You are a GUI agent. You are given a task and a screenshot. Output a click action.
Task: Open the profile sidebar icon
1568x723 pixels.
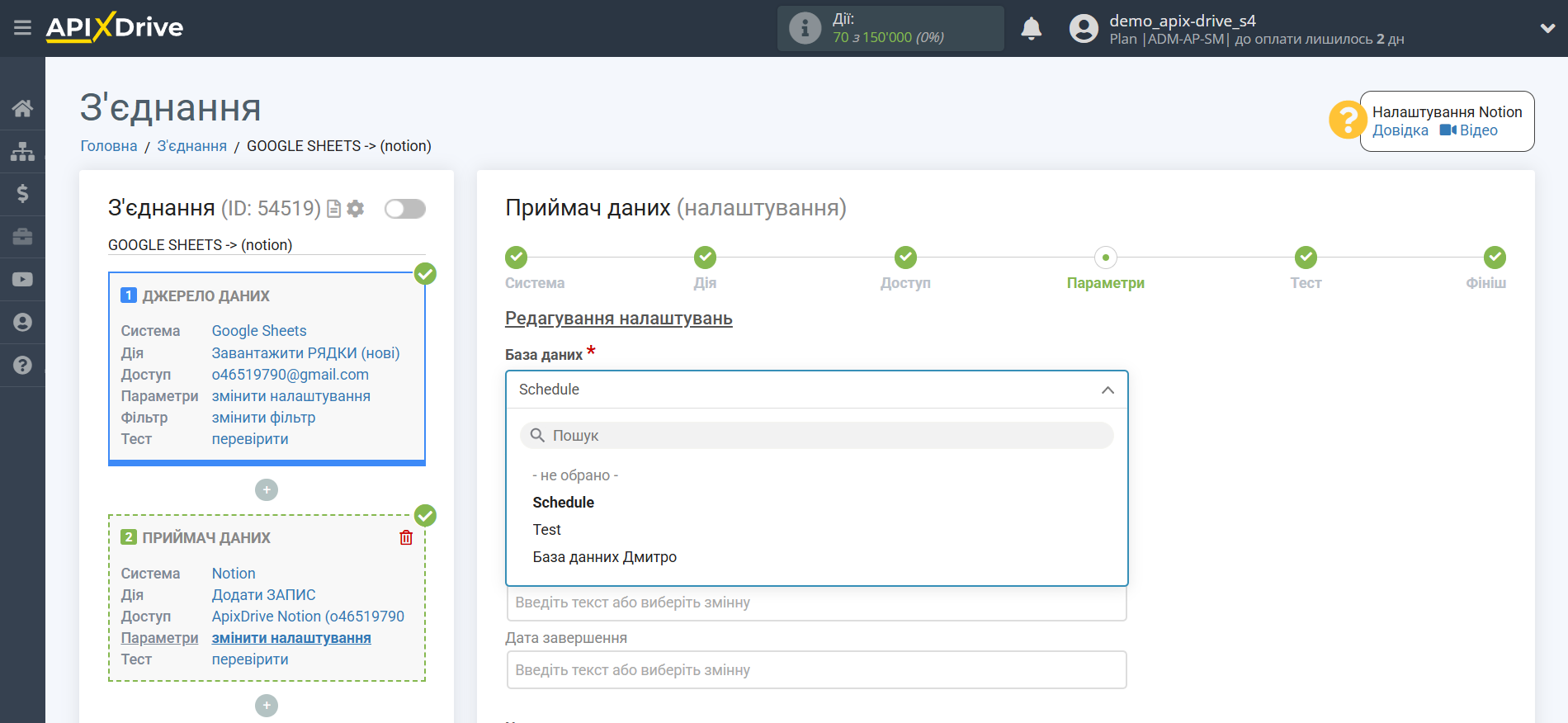click(22, 323)
